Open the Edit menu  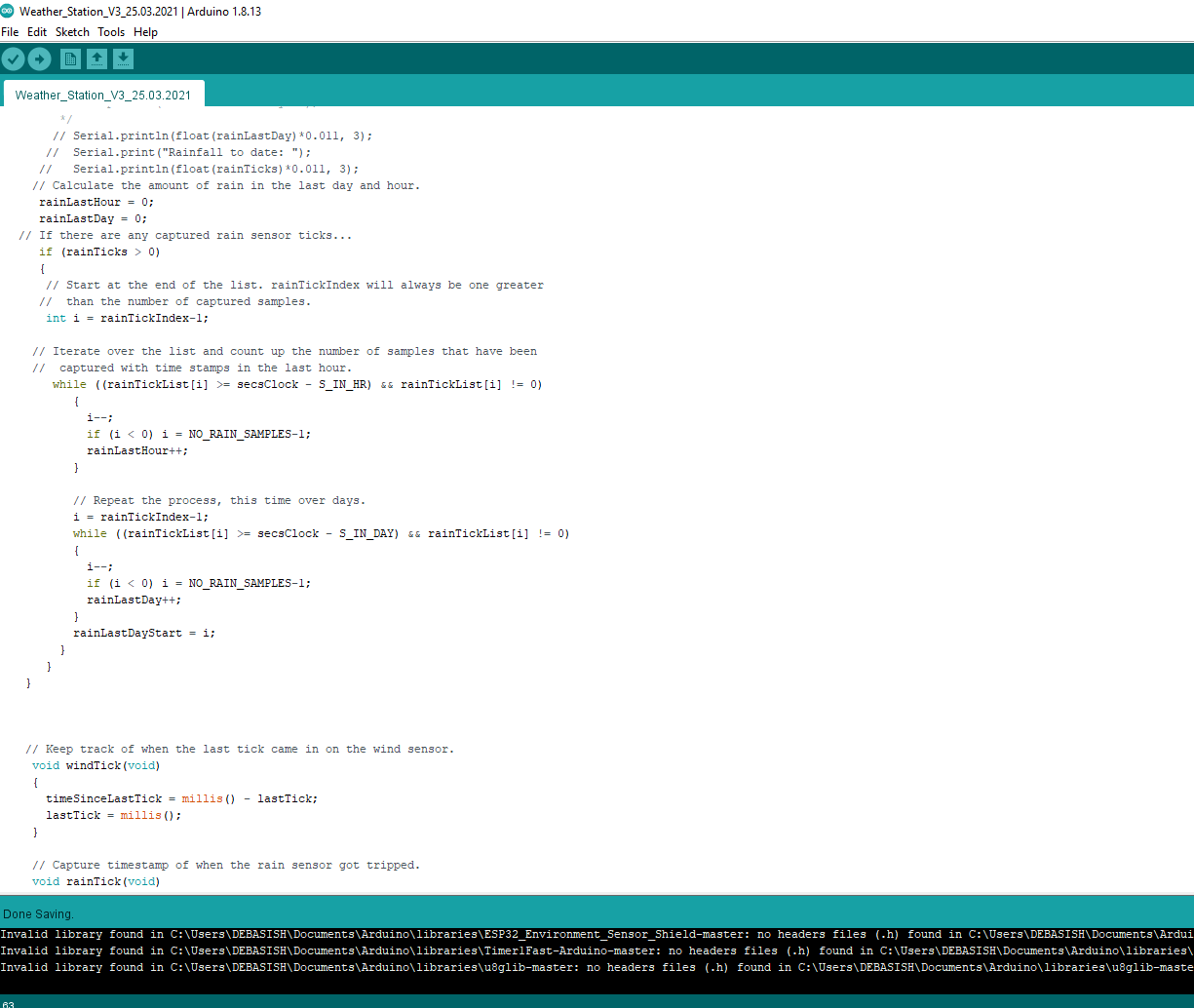pos(37,32)
